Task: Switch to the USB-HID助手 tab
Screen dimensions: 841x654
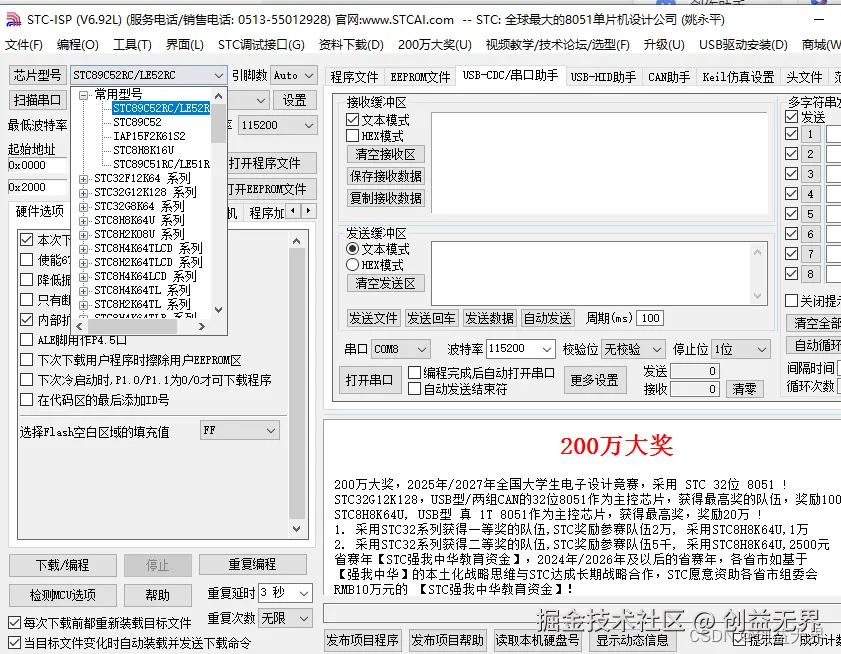Action: click(x=603, y=77)
